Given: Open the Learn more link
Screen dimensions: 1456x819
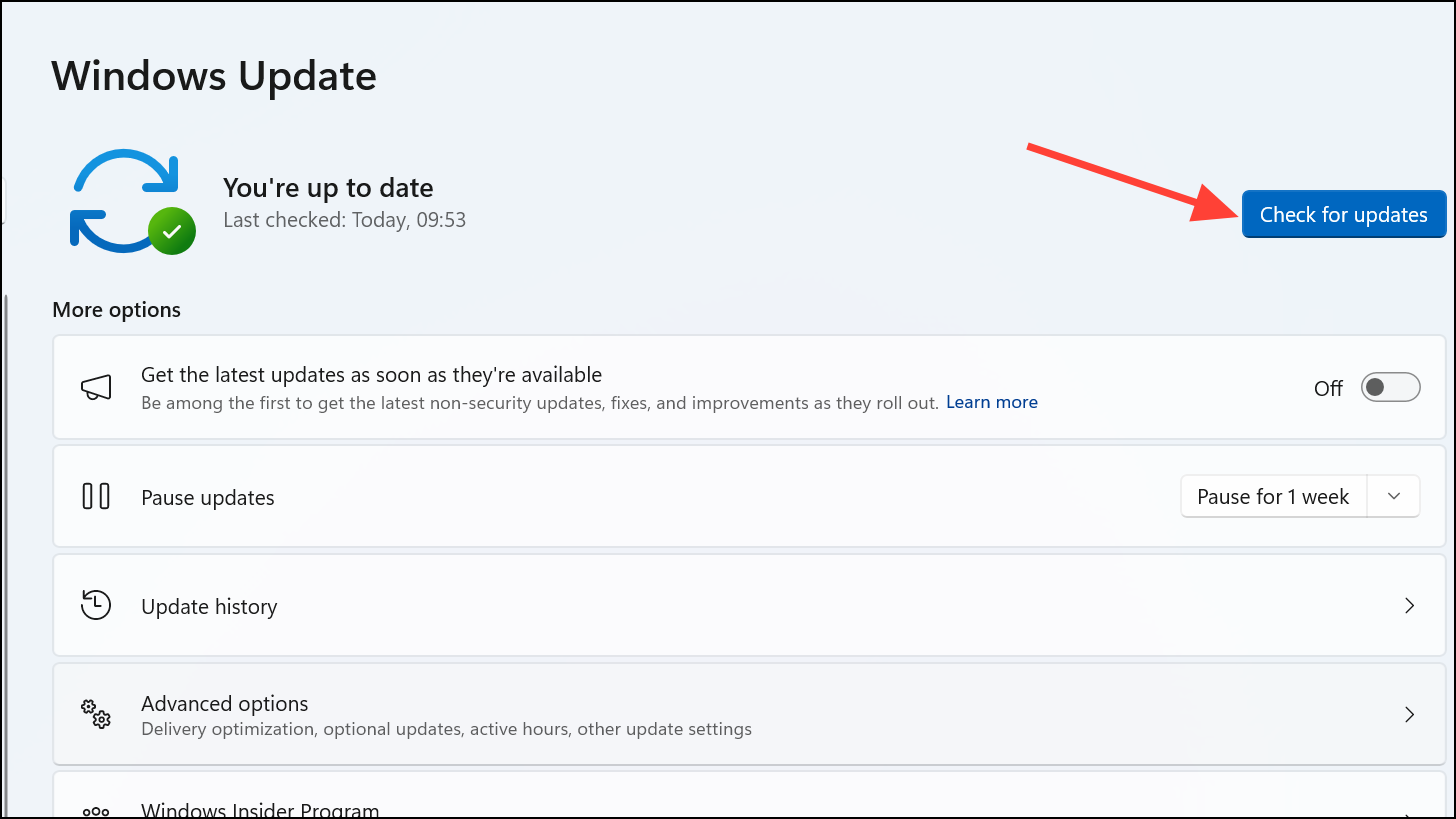Looking at the screenshot, I should [x=991, y=402].
